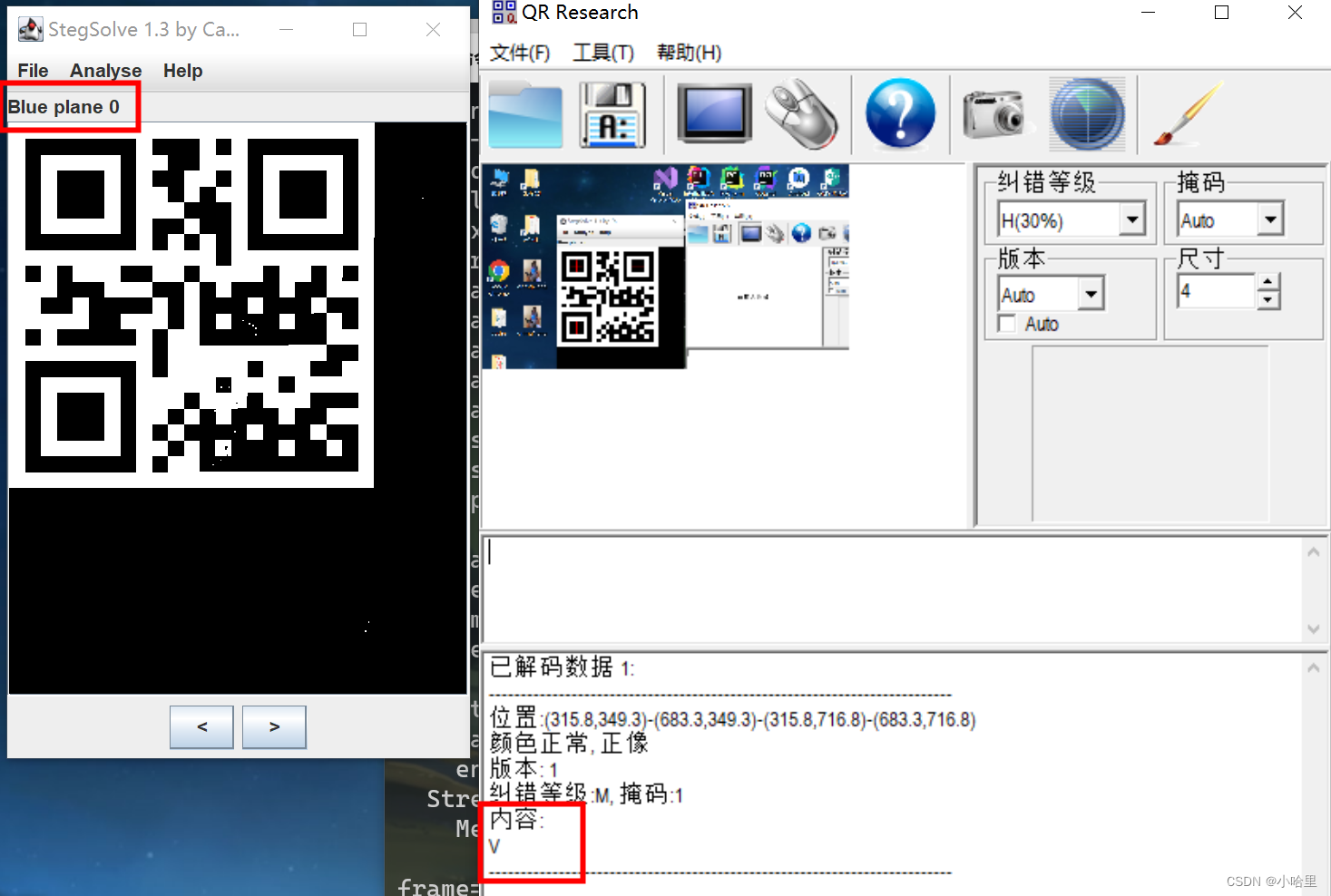Minimize the QR Research window
The width and height of the screenshot is (1331, 896).
1149,13
